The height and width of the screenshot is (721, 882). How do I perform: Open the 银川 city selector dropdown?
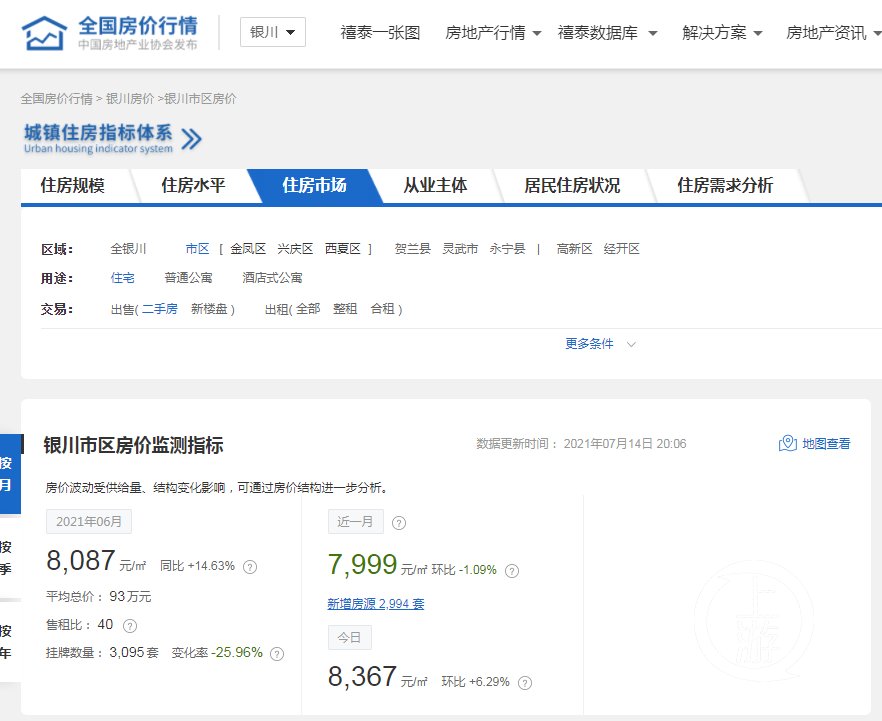pyautogui.click(x=273, y=32)
